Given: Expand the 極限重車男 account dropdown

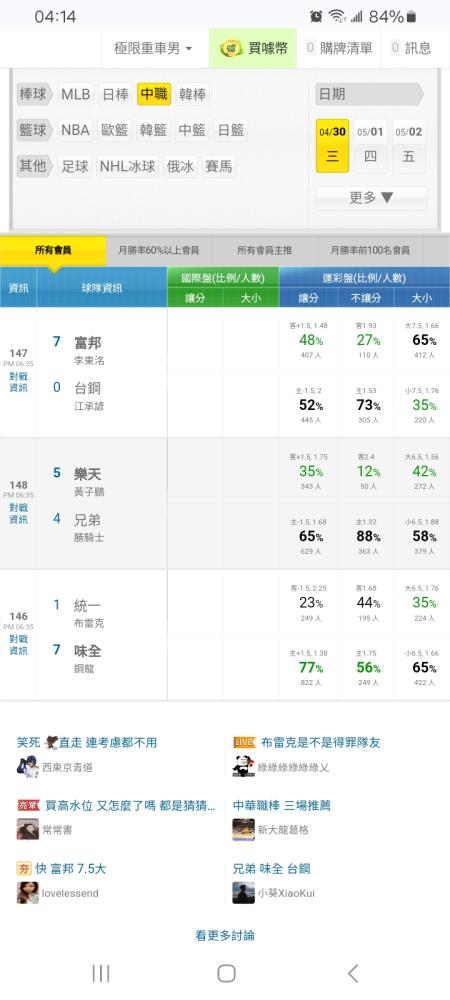Looking at the screenshot, I should [x=153, y=48].
